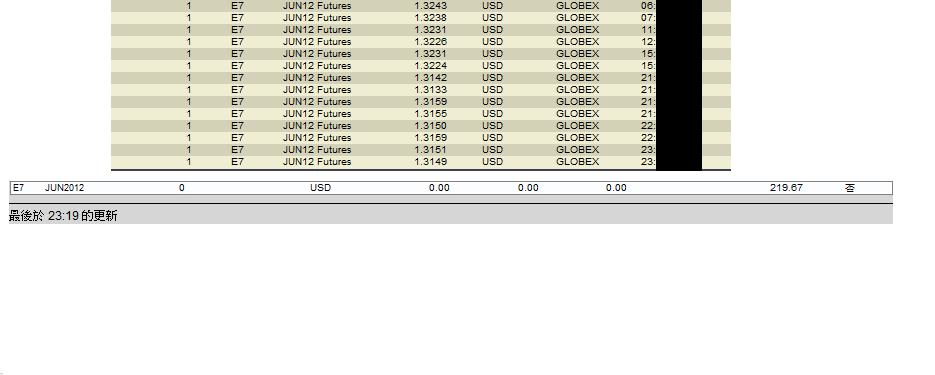Viewport: 935px width, 375px height.
Task: Select the 1.3226 price cell
Action: (x=431, y=42)
